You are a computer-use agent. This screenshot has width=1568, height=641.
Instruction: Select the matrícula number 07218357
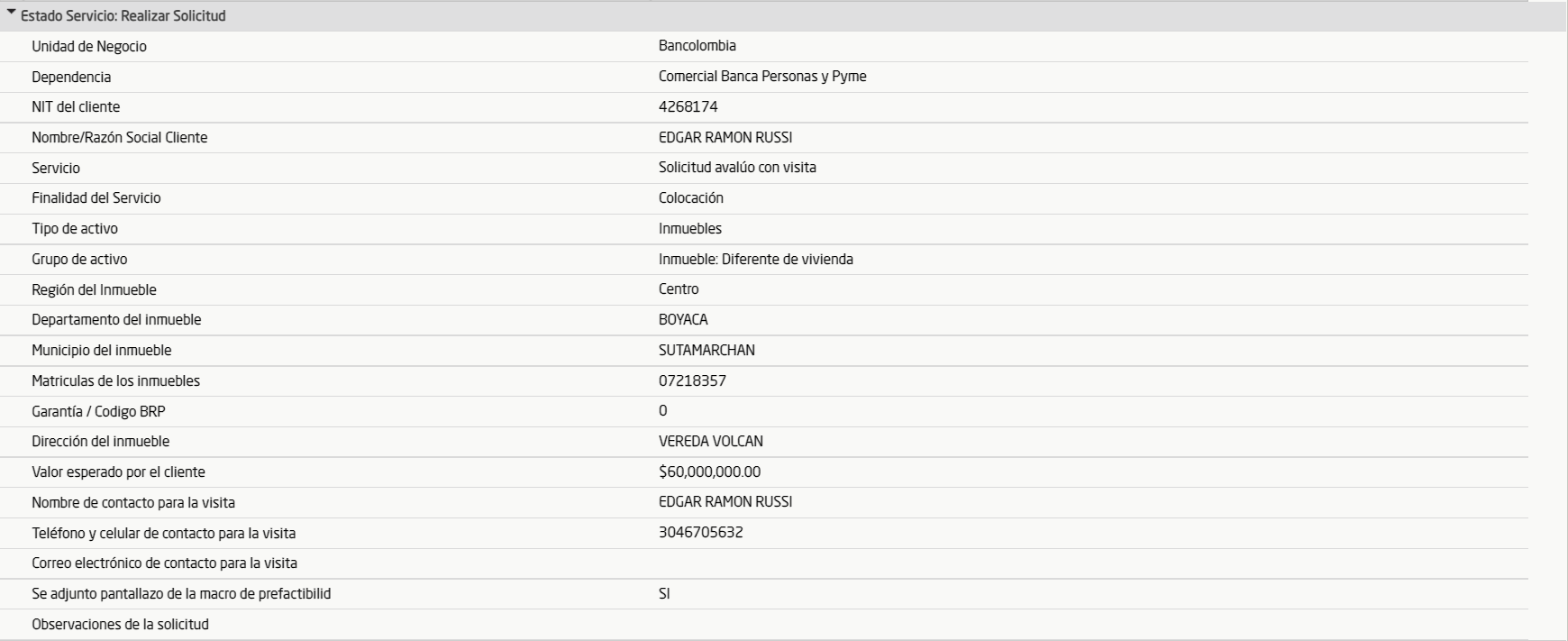[692, 381]
